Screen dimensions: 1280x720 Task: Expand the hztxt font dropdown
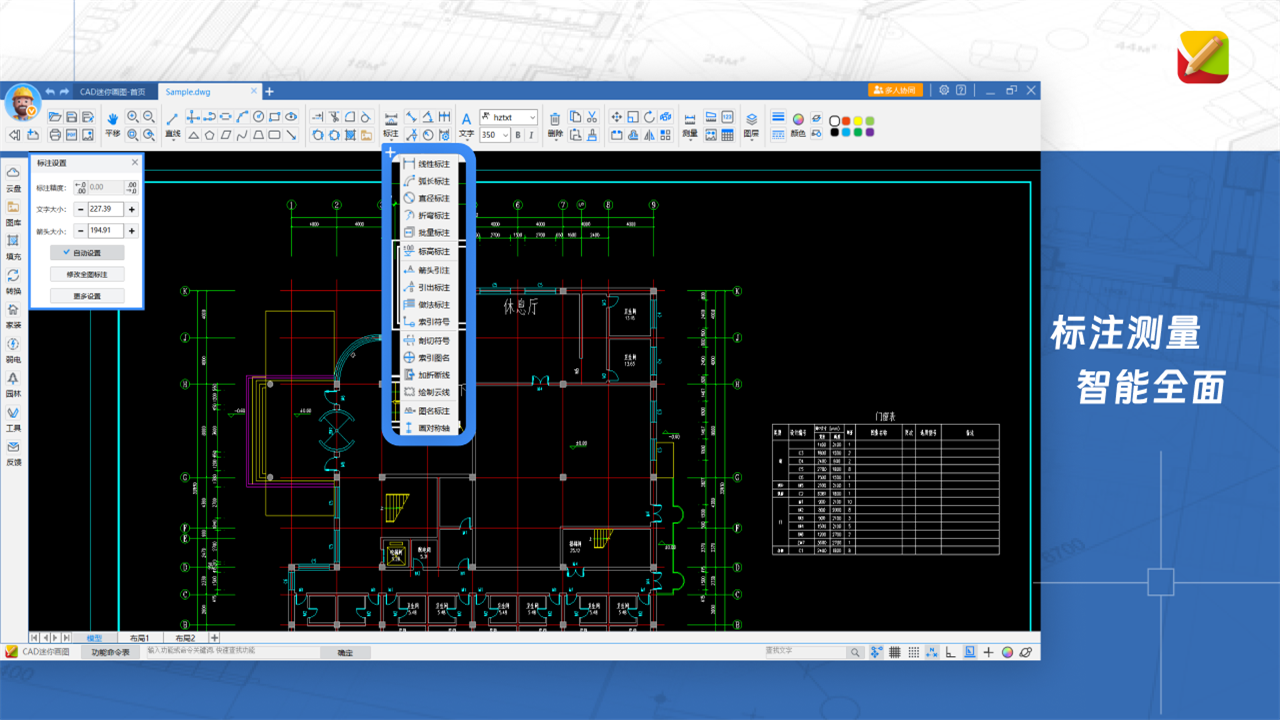tap(531, 117)
